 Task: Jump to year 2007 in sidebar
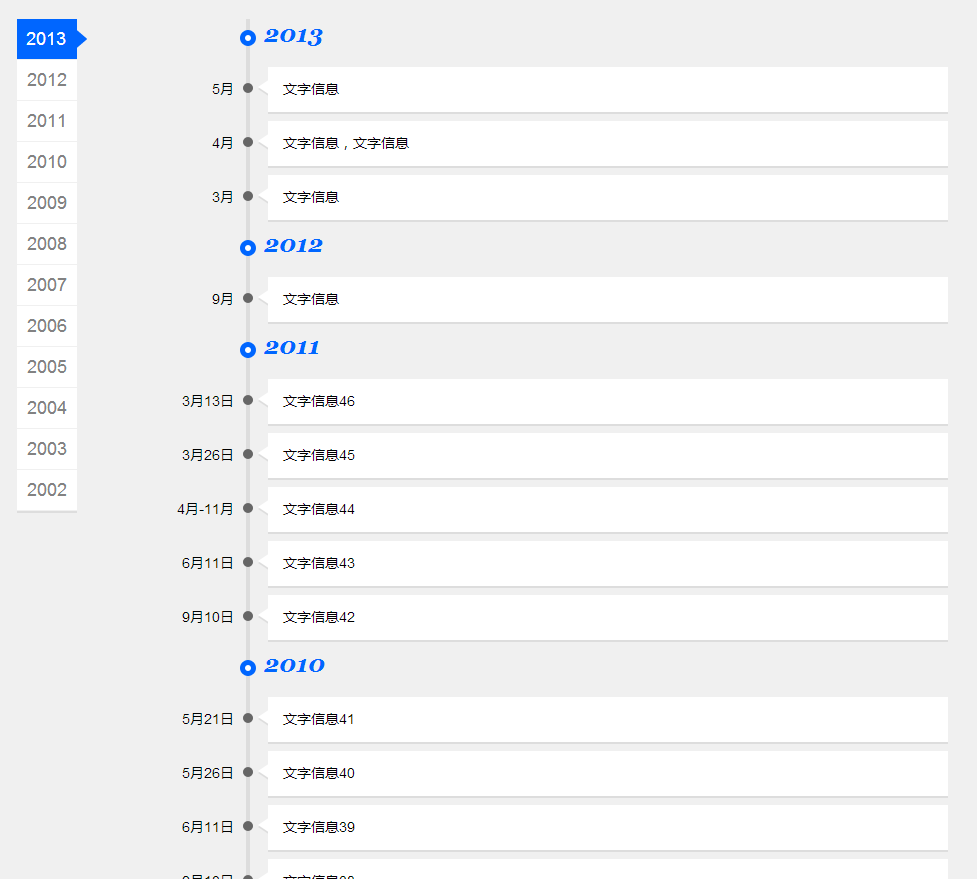click(x=47, y=285)
